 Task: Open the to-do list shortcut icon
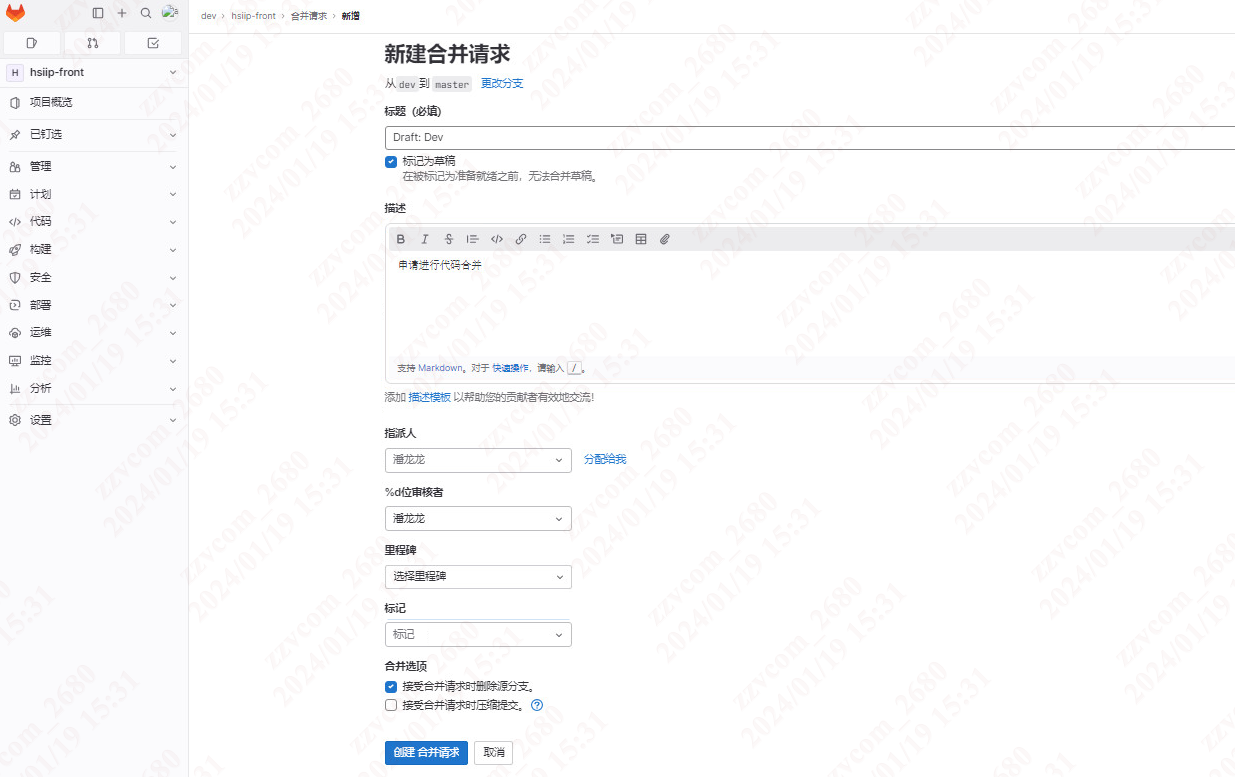(153, 43)
